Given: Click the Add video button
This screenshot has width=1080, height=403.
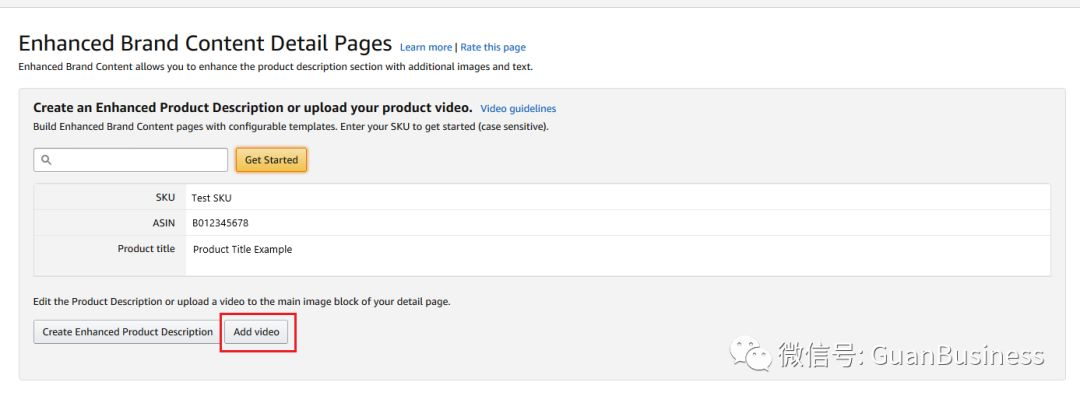Looking at the screenshot, I should 256,332.
